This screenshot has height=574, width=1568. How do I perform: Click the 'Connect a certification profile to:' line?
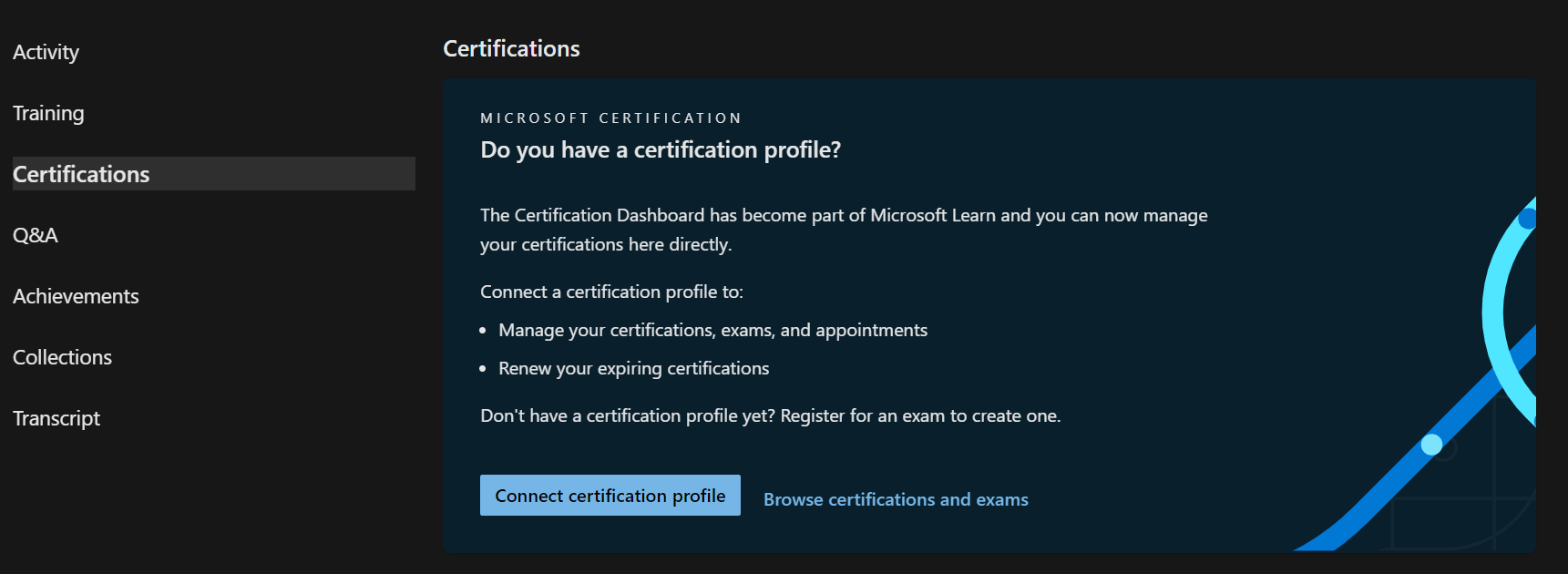[611, 292]
